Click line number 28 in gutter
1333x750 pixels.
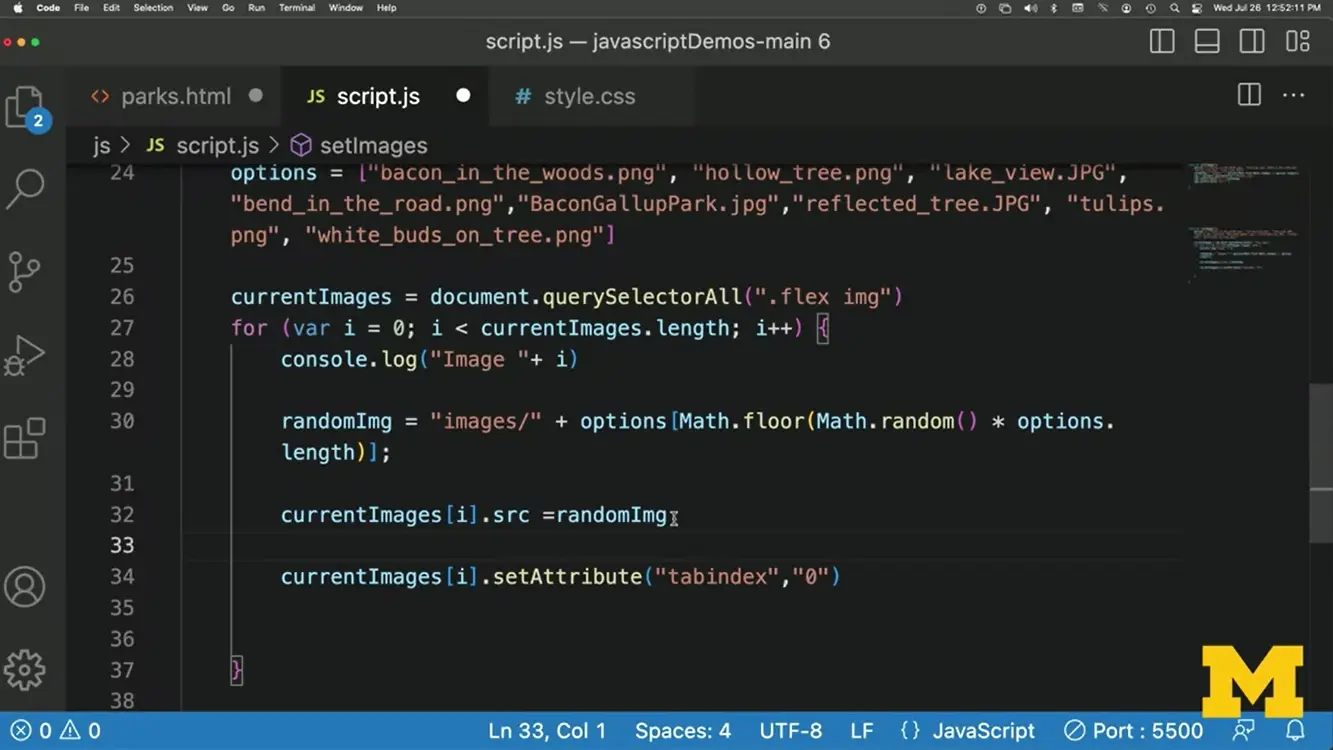point(122,359)
